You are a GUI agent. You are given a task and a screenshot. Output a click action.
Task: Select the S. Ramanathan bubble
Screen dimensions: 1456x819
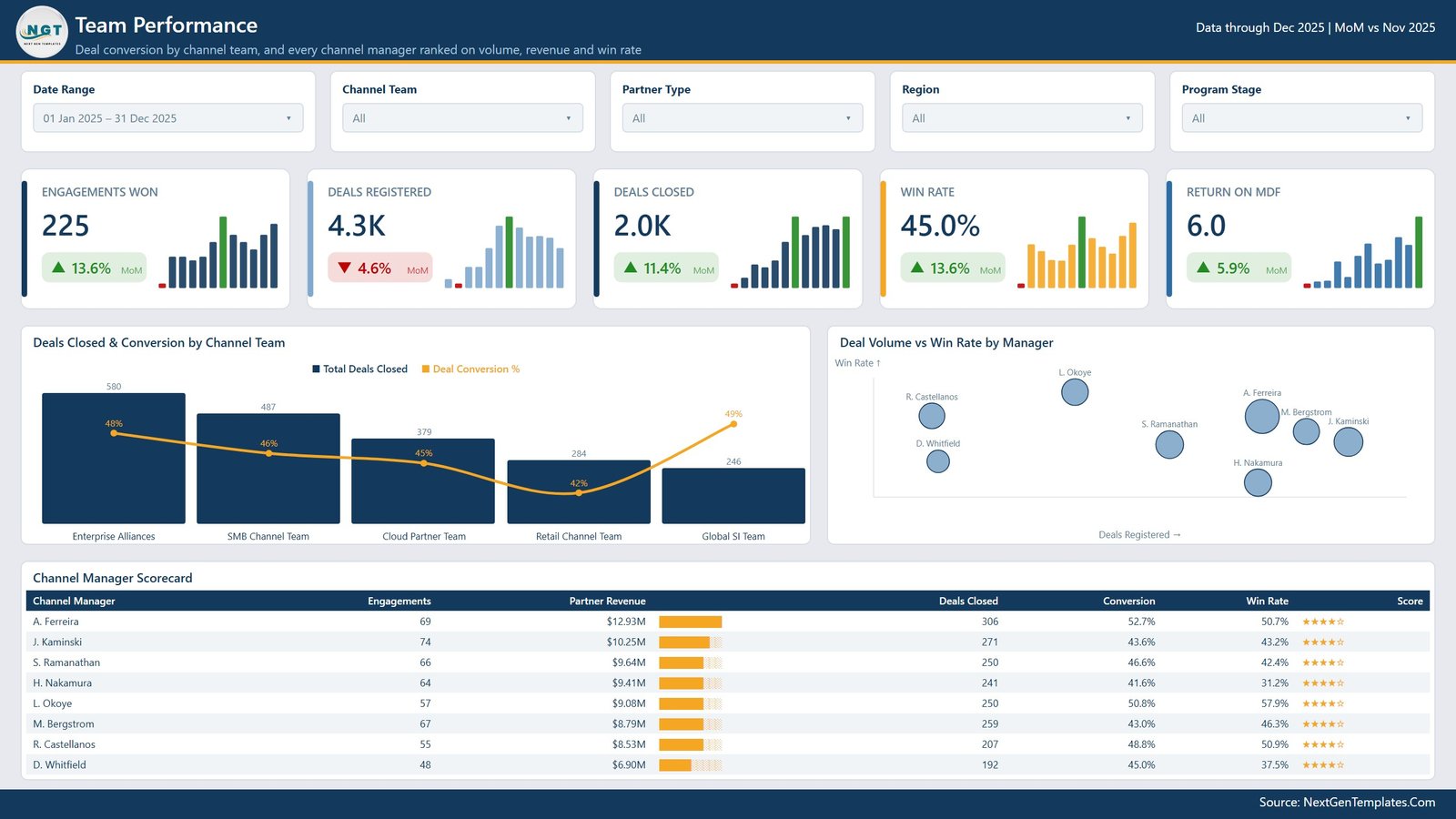[x=1169, y=445]
